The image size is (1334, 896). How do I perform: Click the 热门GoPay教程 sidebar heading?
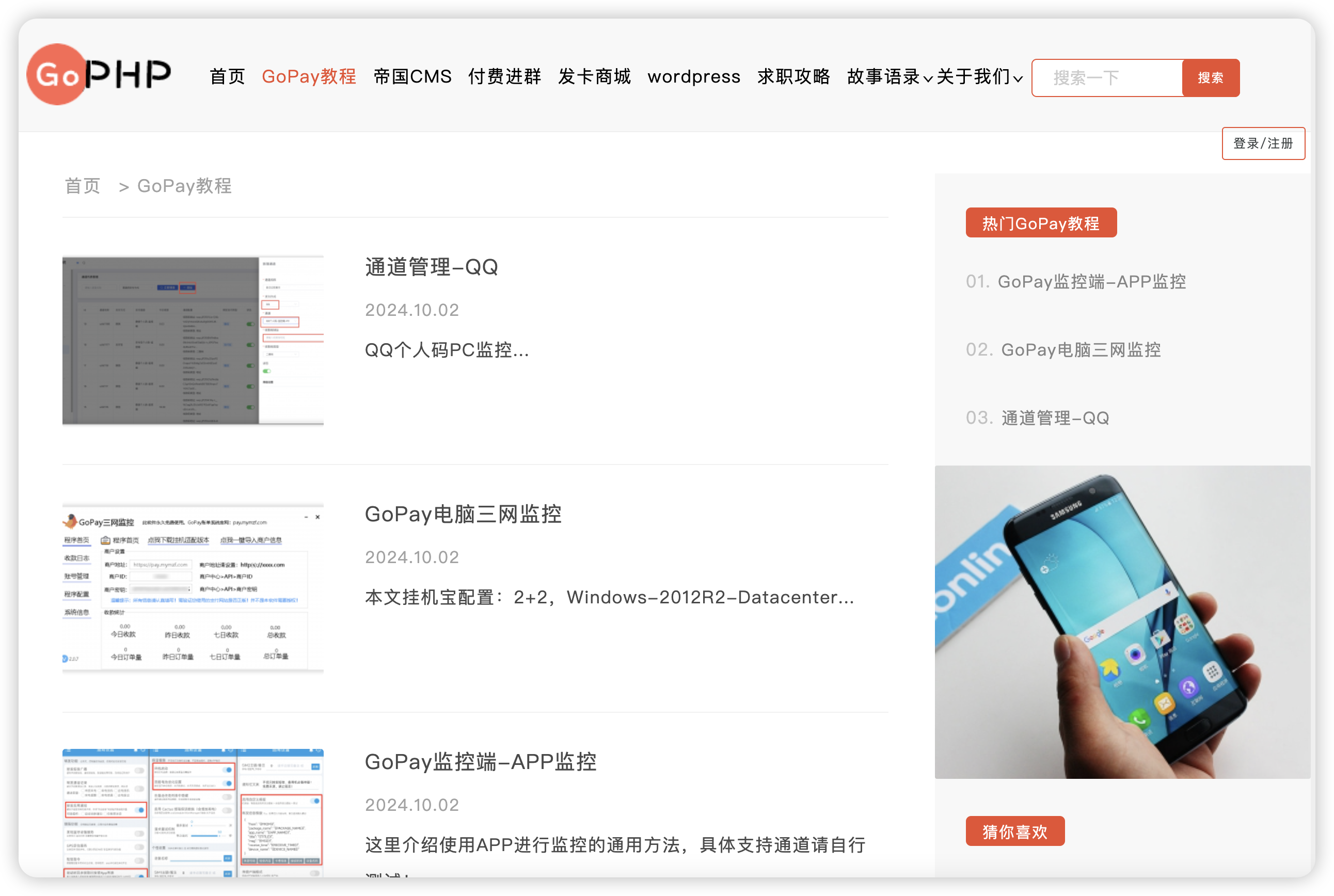(x=1041, y=223)
